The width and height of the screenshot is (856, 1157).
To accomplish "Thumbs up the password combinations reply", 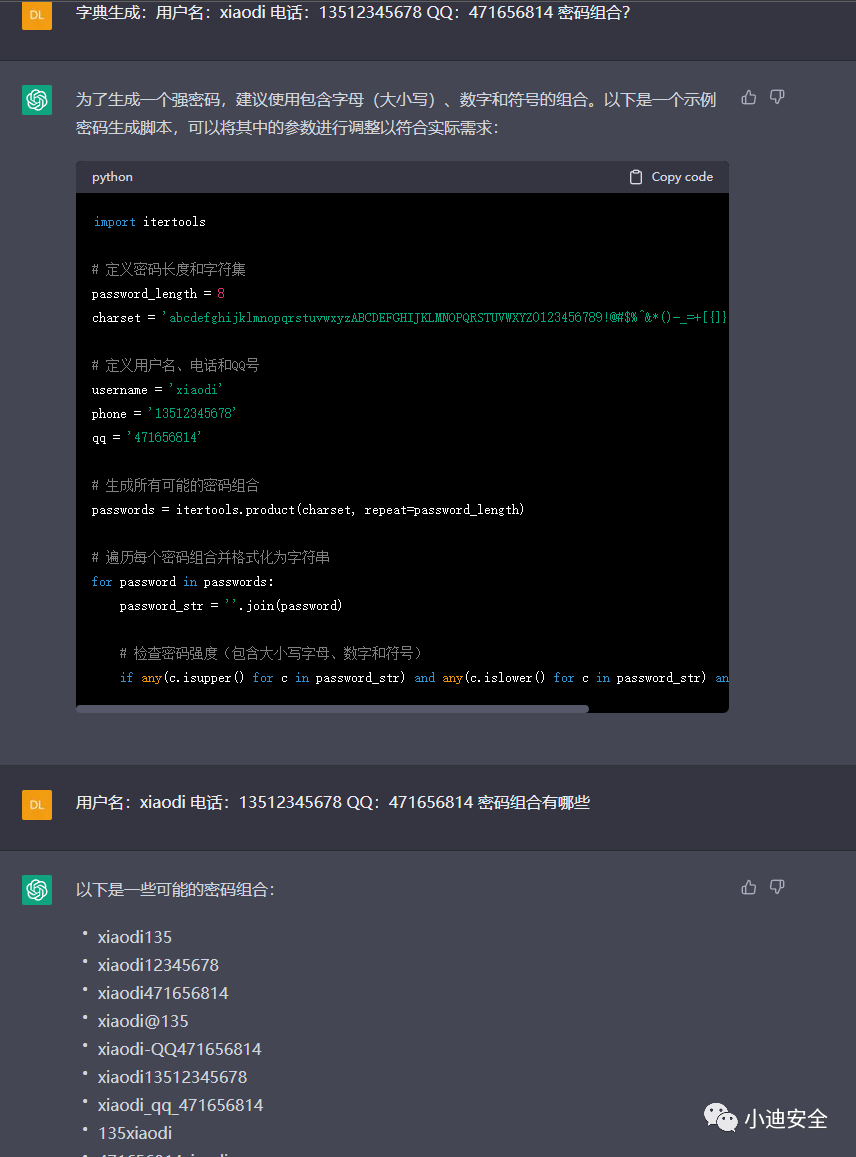I will point(748,887).
